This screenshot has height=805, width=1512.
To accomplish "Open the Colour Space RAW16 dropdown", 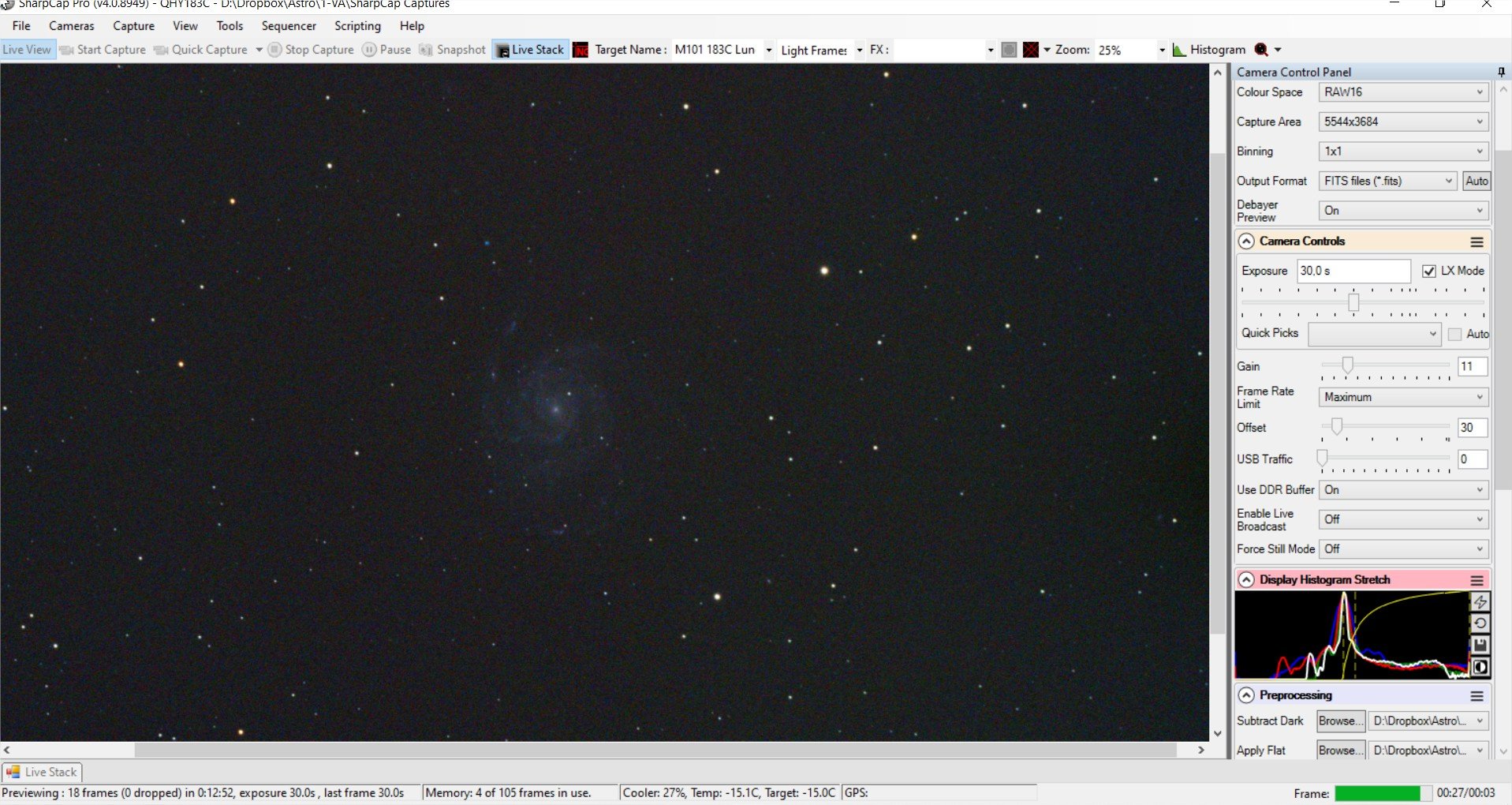I will coord(1403,92).
